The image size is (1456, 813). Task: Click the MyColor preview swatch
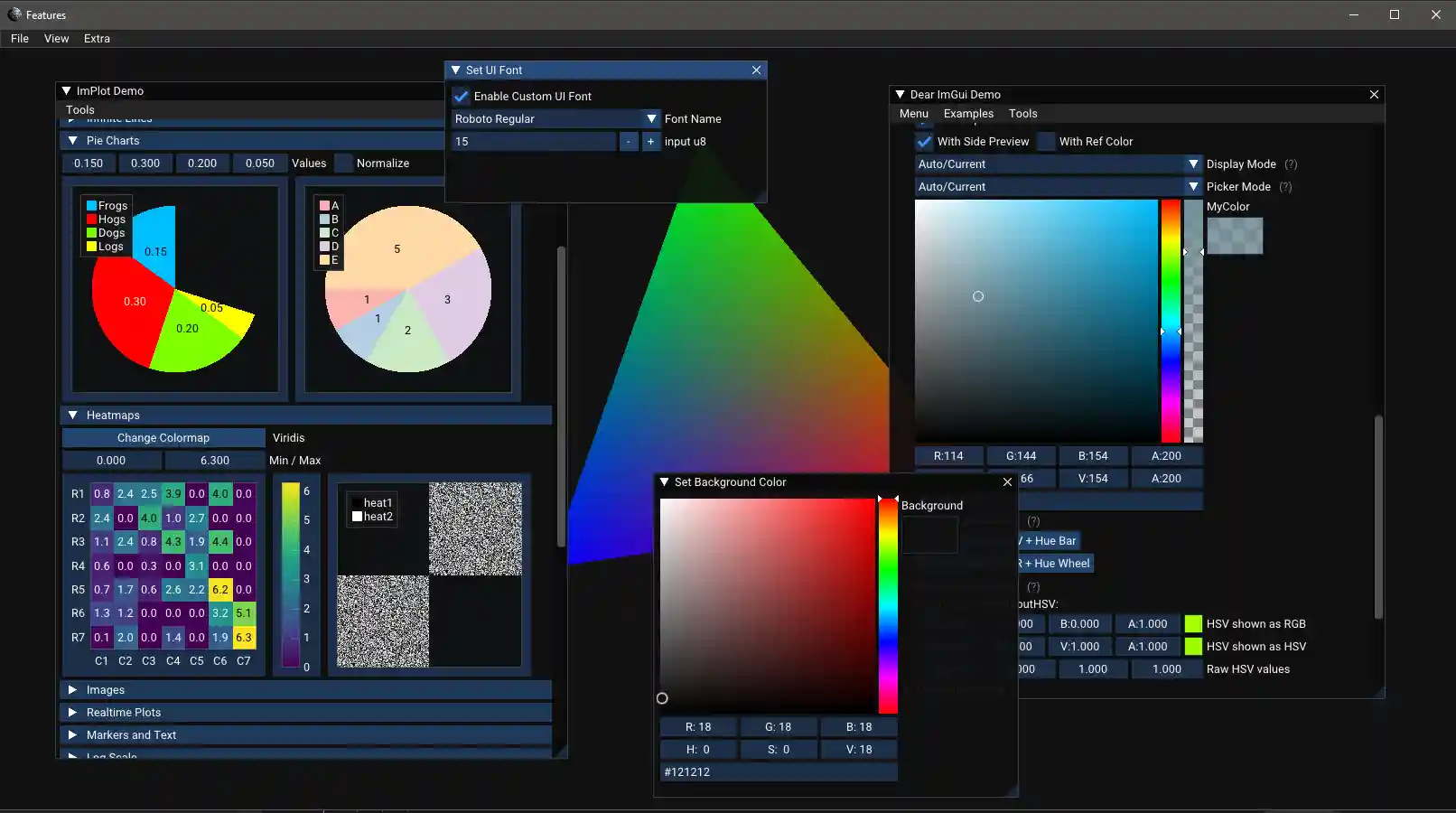1234,236
